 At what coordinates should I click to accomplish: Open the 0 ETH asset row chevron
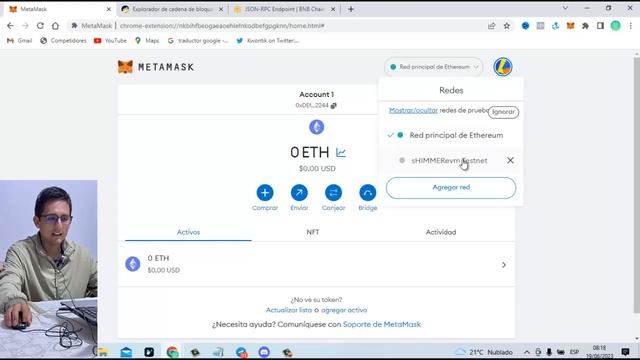click(x=504, y=265)
